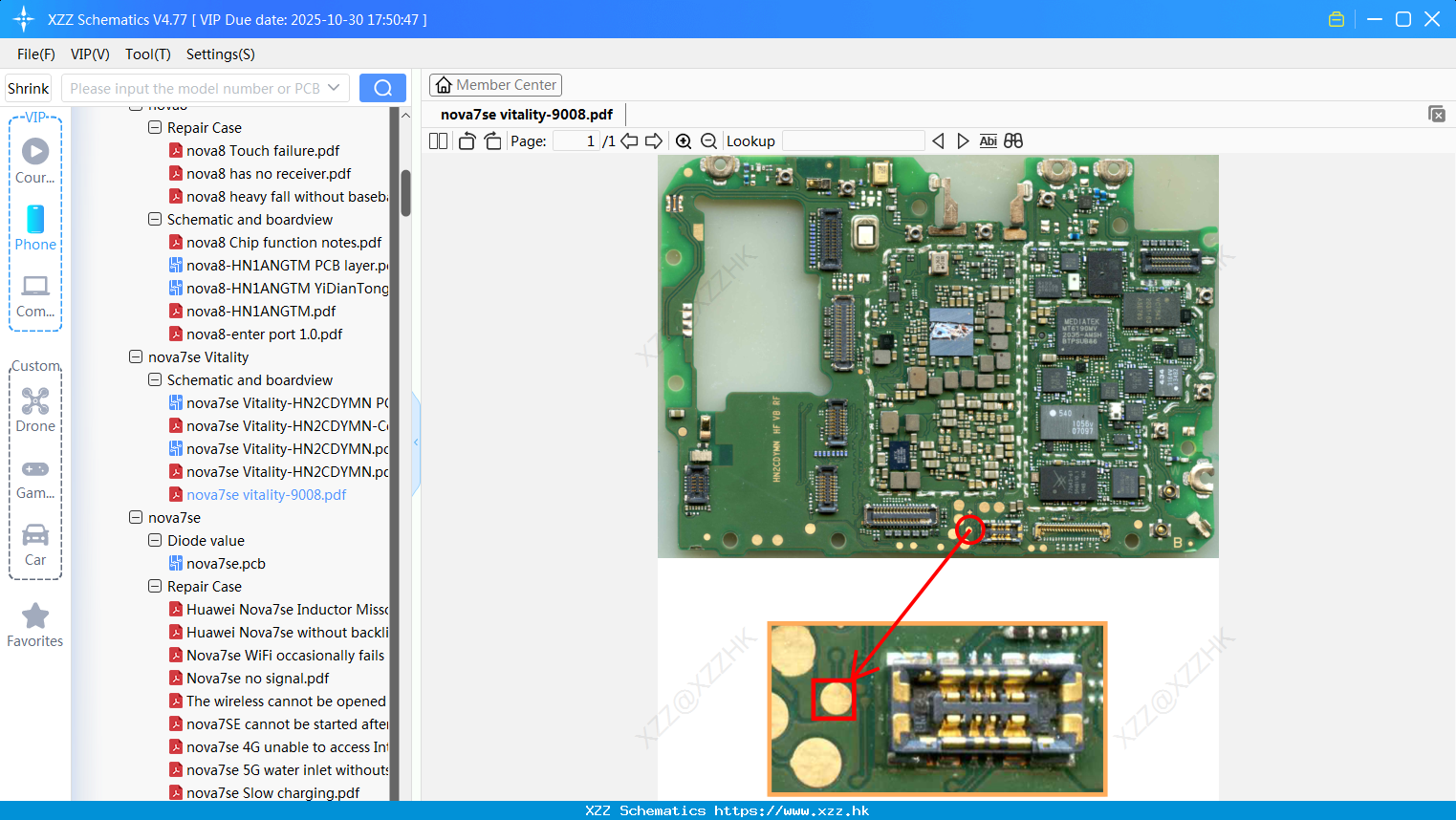Image resolution: width=1456 pixels, height=820 pixels.
Task: Click the yellow toolbox icon in title bar
Action: pos(1336,19)
